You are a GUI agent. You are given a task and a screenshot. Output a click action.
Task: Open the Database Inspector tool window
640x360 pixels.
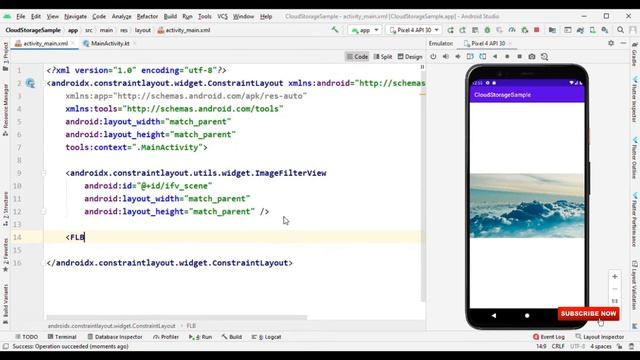click(115, 337)
